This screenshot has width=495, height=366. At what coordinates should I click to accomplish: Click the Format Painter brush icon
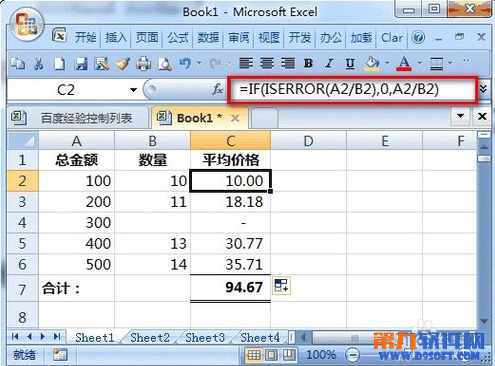(123, 63)
